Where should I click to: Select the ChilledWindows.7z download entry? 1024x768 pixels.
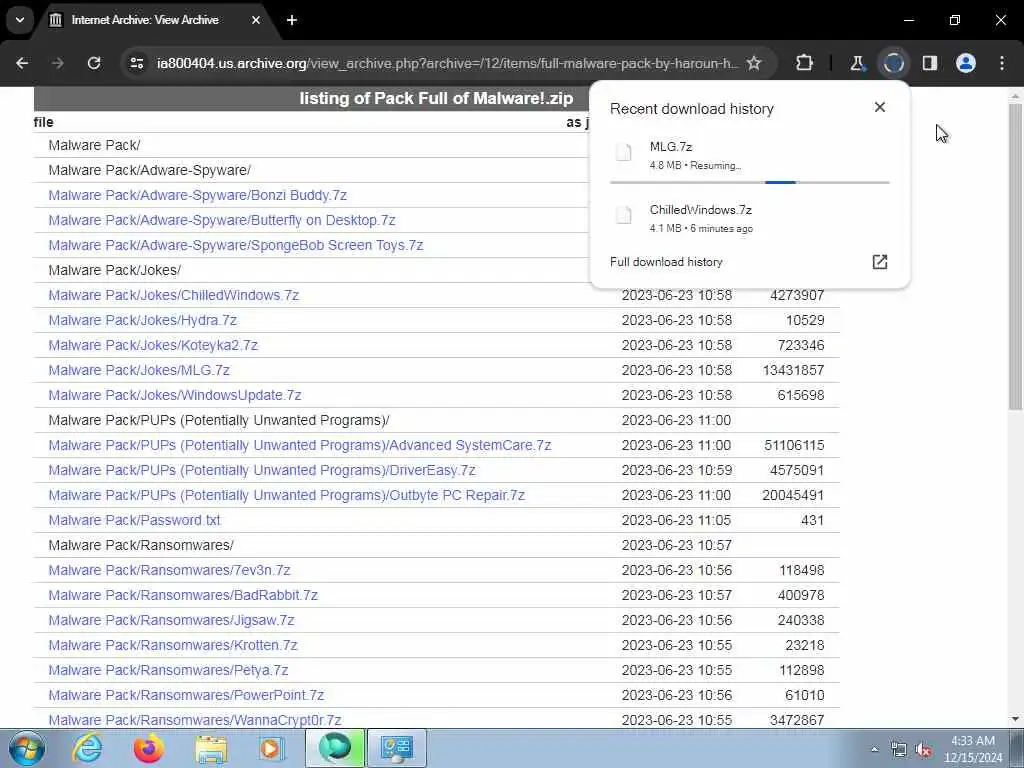(750, 218)
